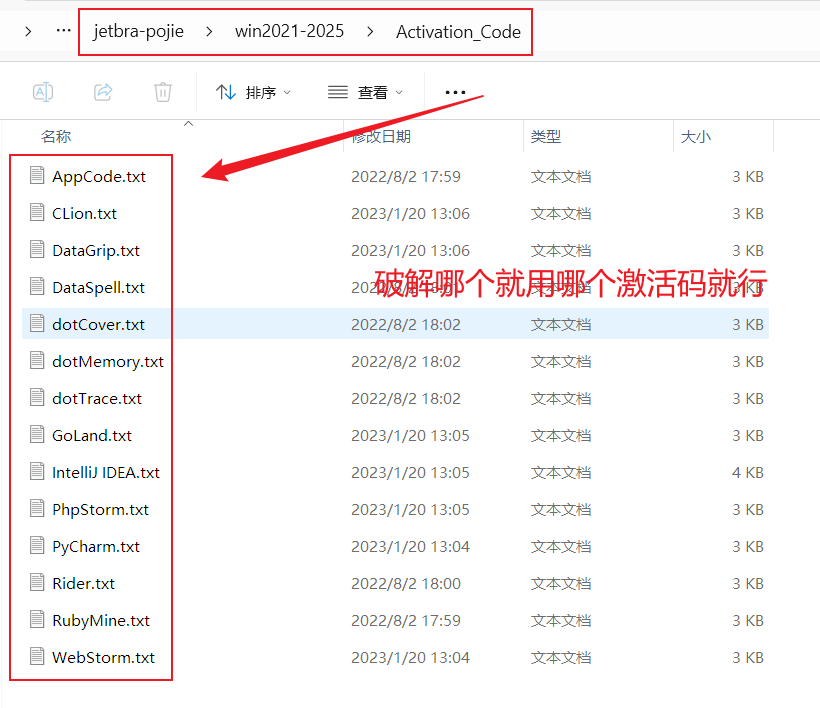Viewport: 820px width, 708px height.
Task: Click the IntelliJ IDEA.txt file icon
Action: pos(37,472)
